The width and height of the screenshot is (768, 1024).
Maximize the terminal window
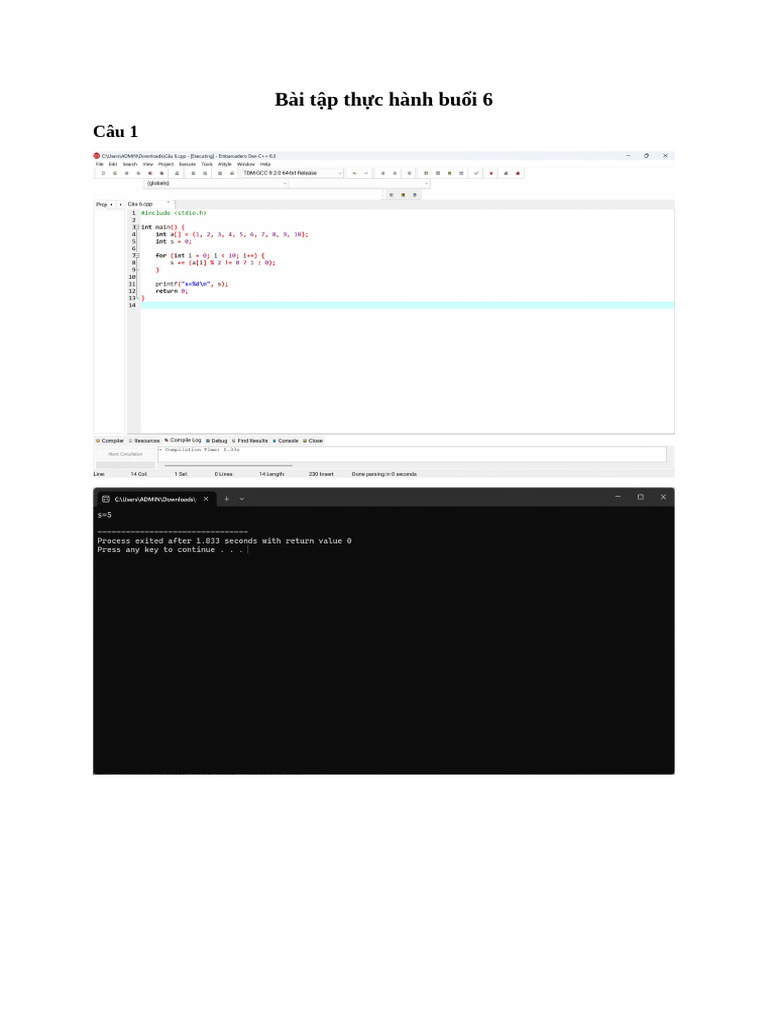point(641,497)
